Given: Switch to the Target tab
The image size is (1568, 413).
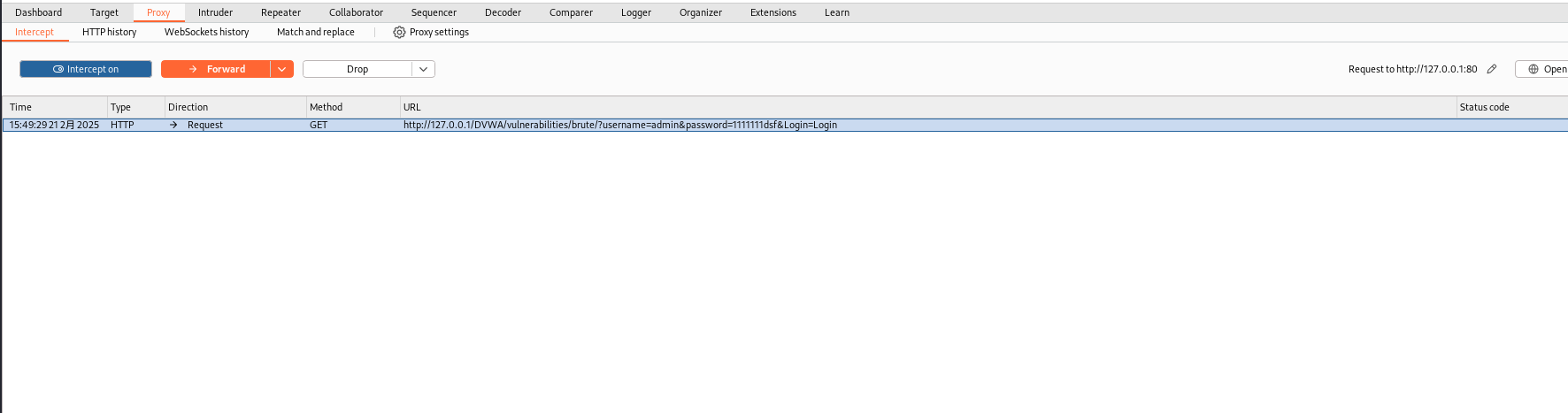Looking at the screenshot, I should (x=104, y=12).
